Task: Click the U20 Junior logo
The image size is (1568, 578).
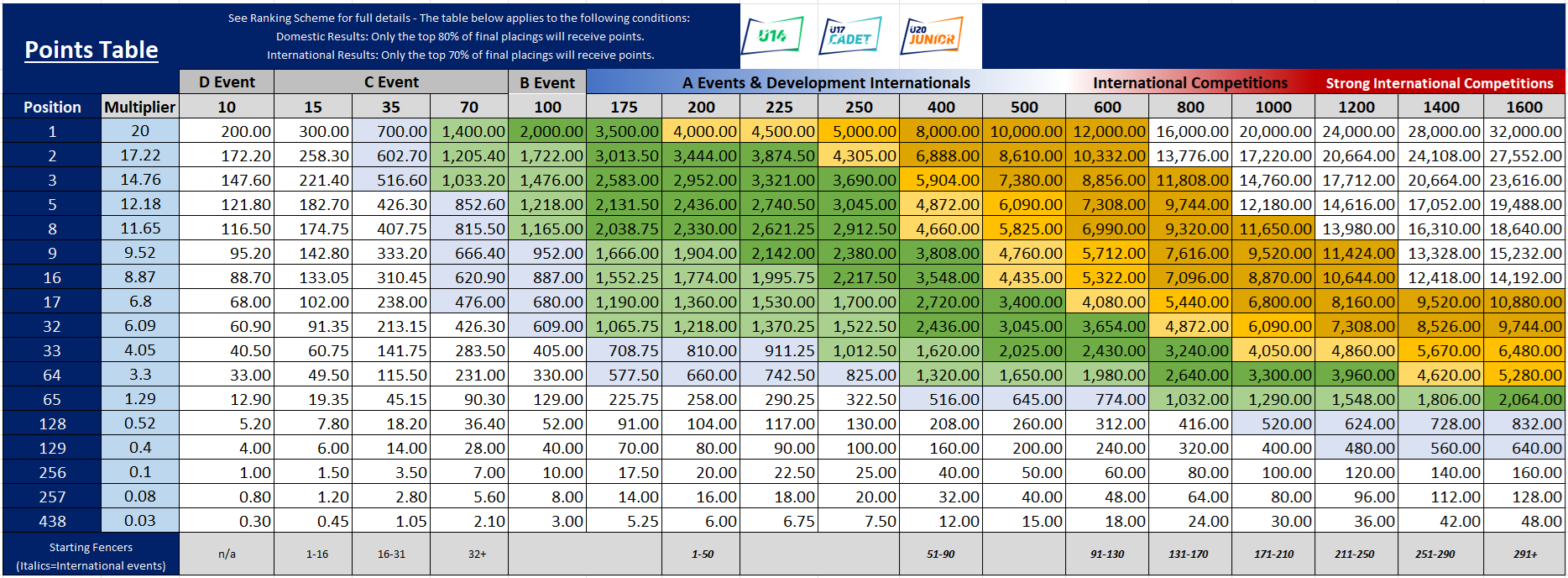Action: [x=931, y=35]
